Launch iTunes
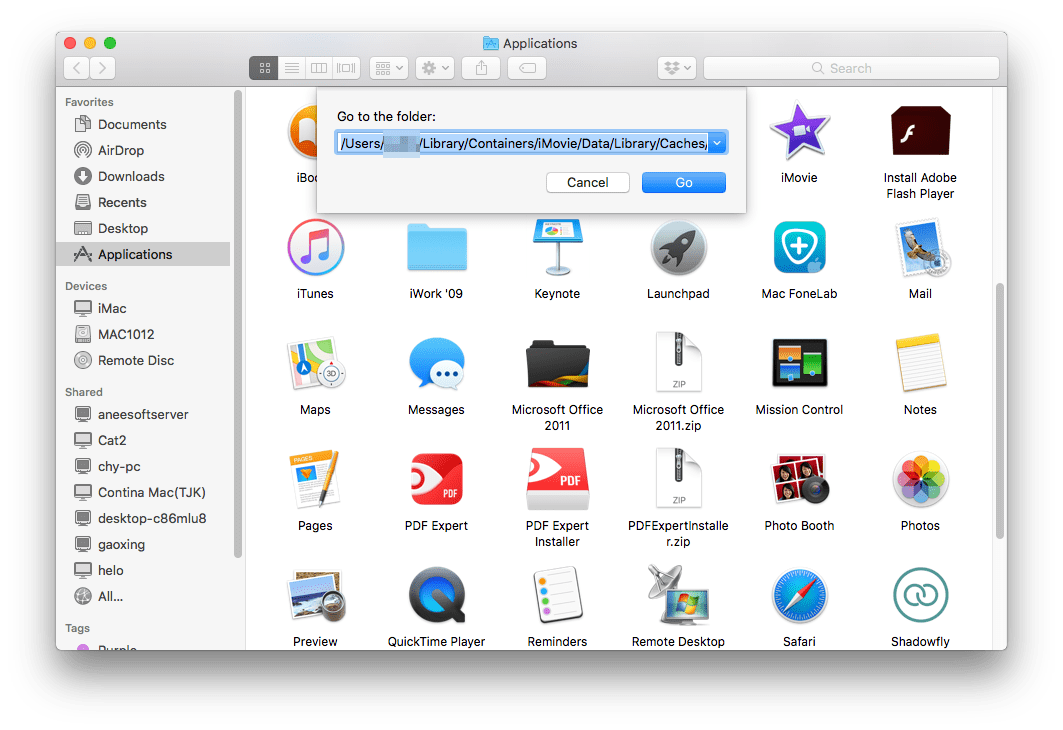The height and width of the screenshot is (730, 1063). click(315, 247)
